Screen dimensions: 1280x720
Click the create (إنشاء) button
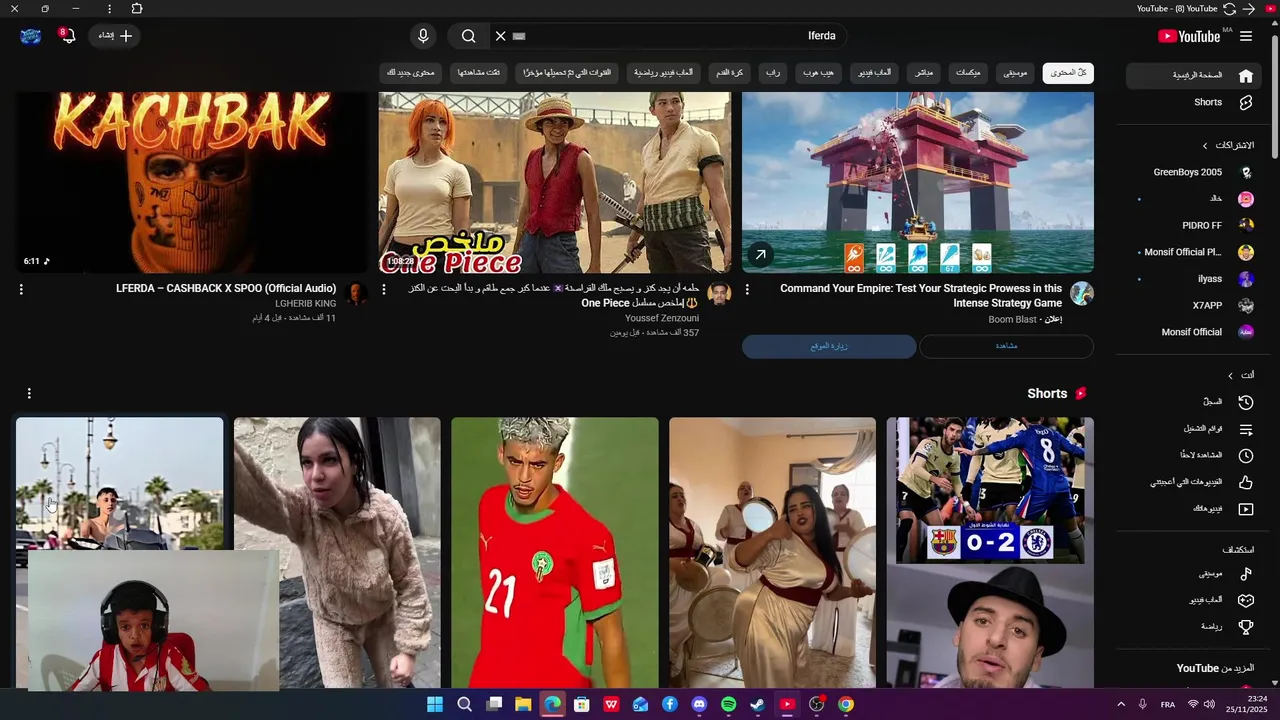pos(115,36)
